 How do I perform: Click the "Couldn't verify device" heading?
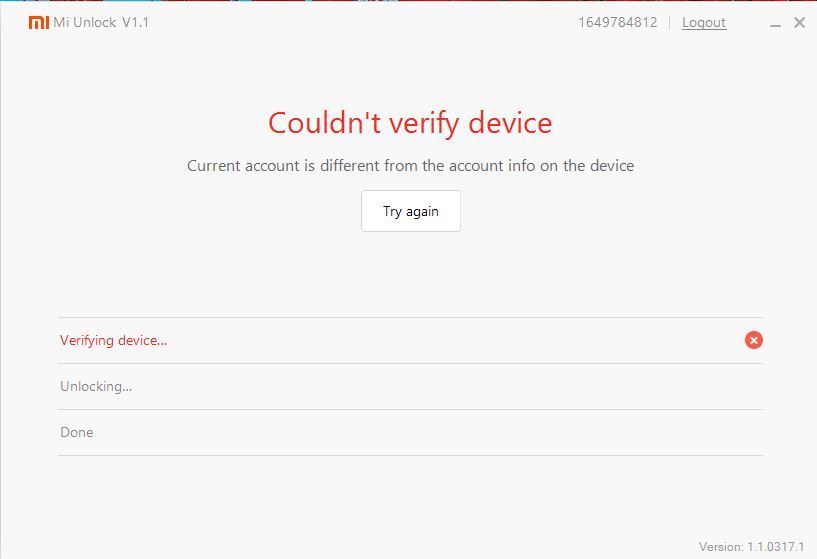click(410, 123)
